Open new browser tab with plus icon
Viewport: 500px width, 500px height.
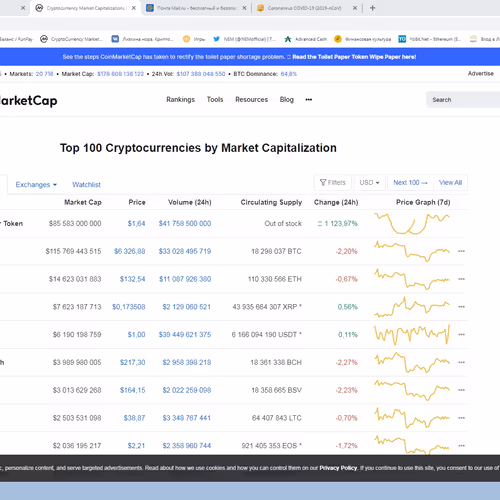[x=372, y=8]
